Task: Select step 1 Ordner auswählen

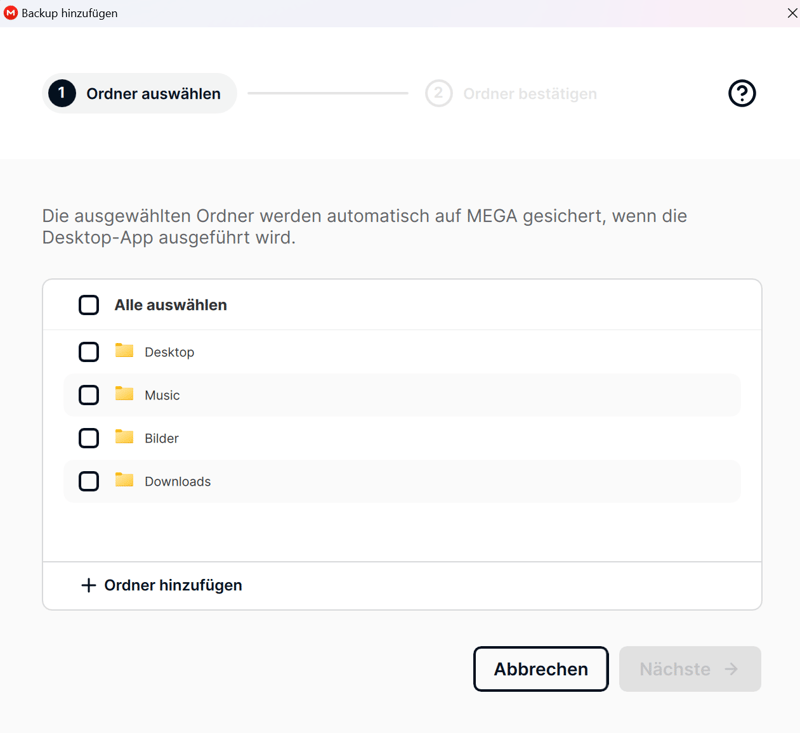Action: (140, 93)
